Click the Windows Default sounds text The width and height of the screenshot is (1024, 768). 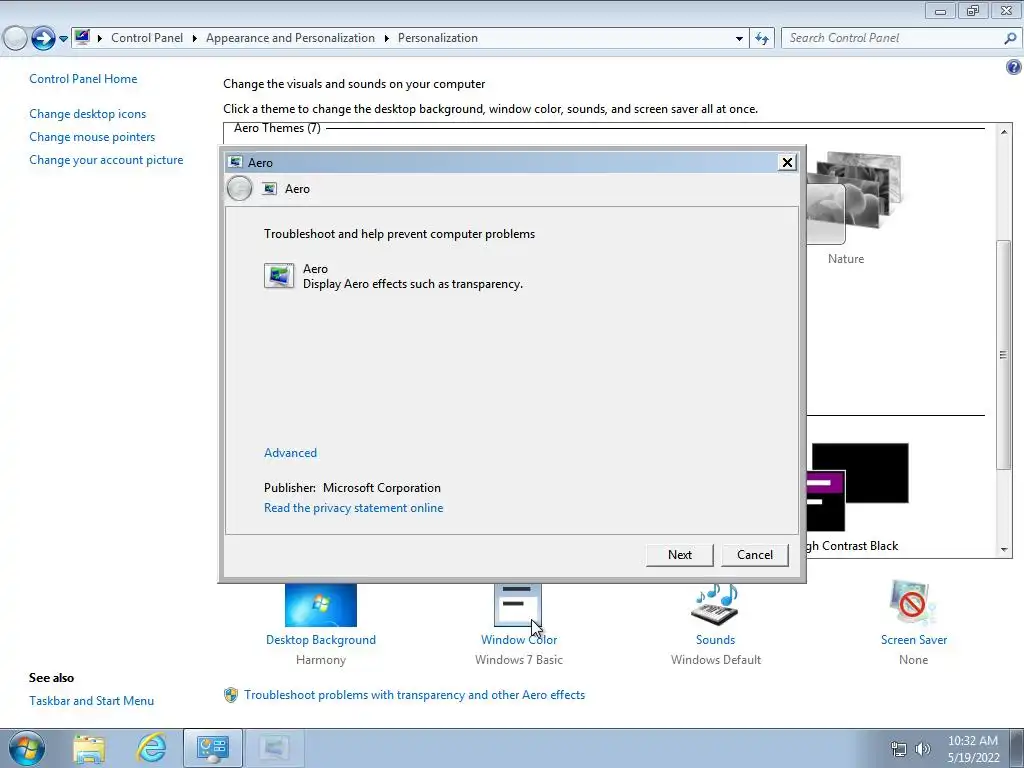tap(716, 660)
